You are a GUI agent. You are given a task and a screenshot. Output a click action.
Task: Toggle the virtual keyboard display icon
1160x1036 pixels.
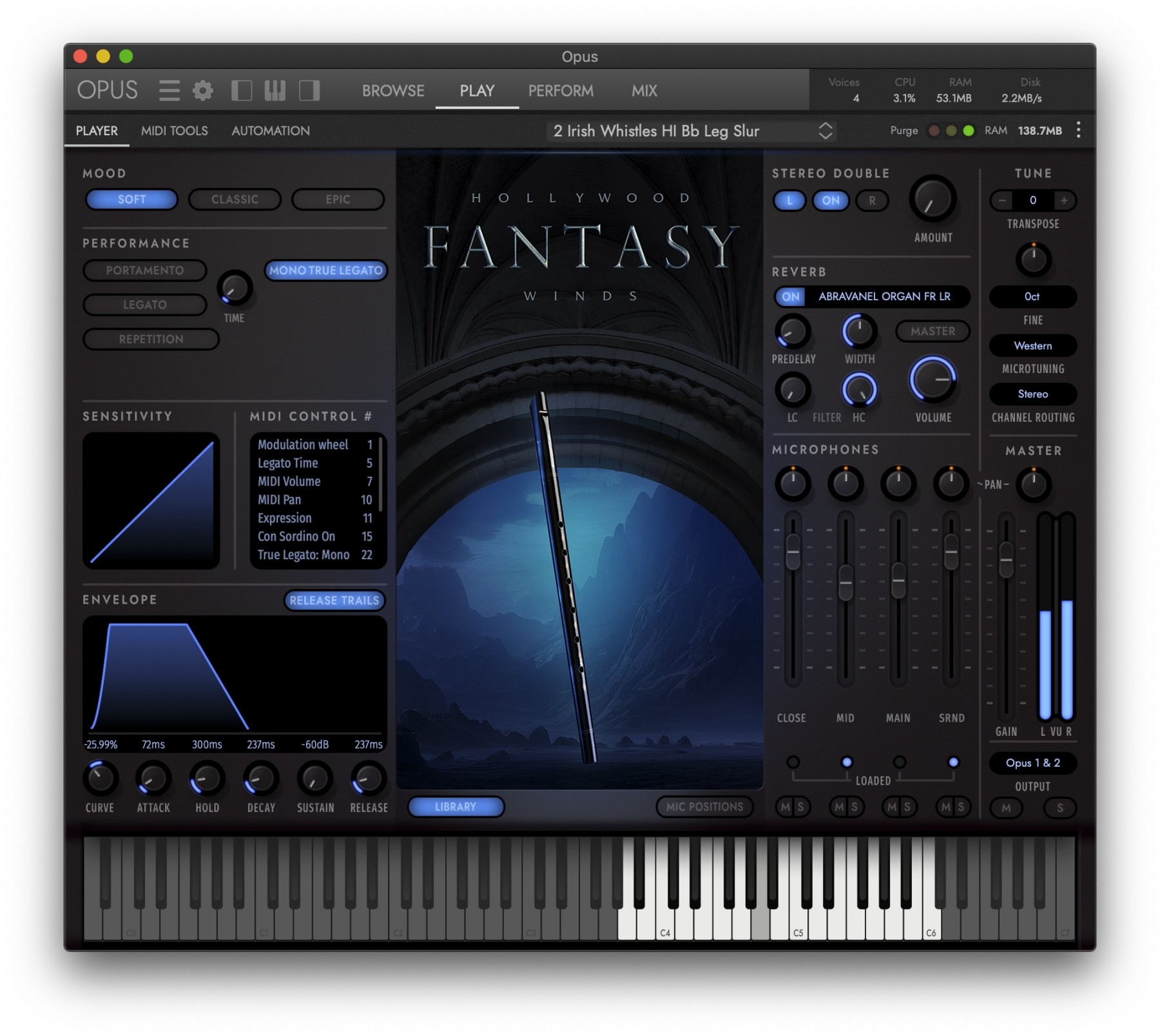pos(275,90)
